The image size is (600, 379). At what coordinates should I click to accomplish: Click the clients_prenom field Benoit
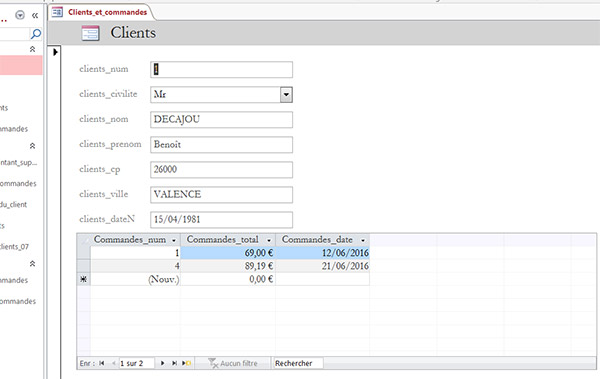(222, 145)
